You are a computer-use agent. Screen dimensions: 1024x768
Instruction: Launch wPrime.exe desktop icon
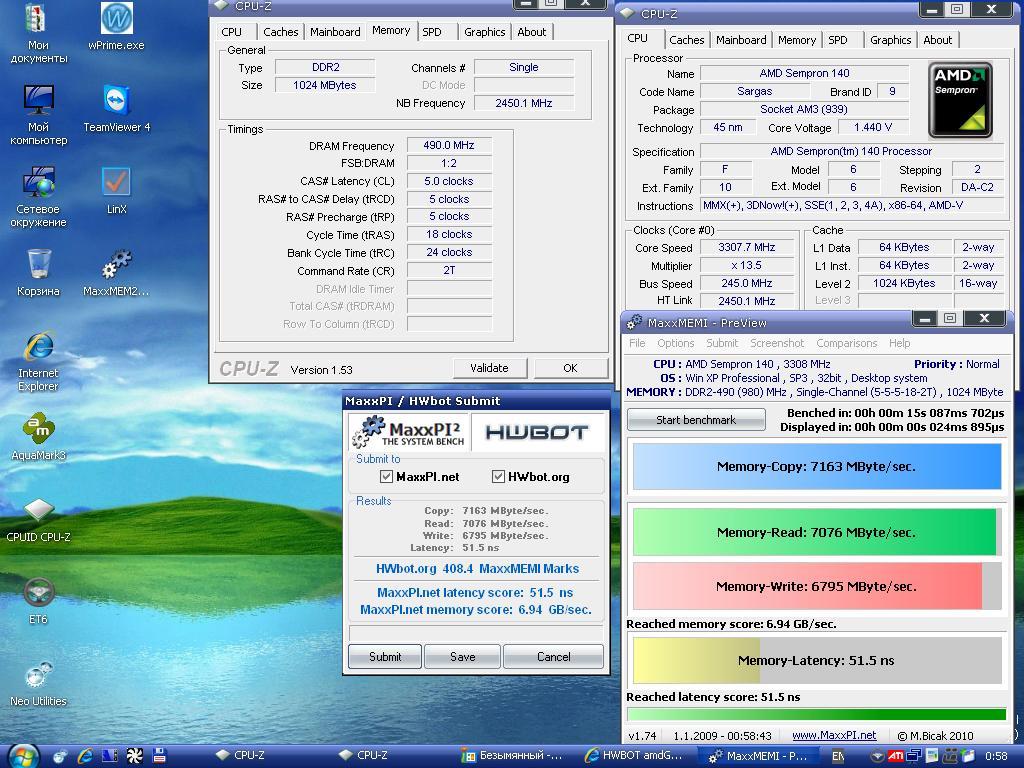[x=116, y=26]
